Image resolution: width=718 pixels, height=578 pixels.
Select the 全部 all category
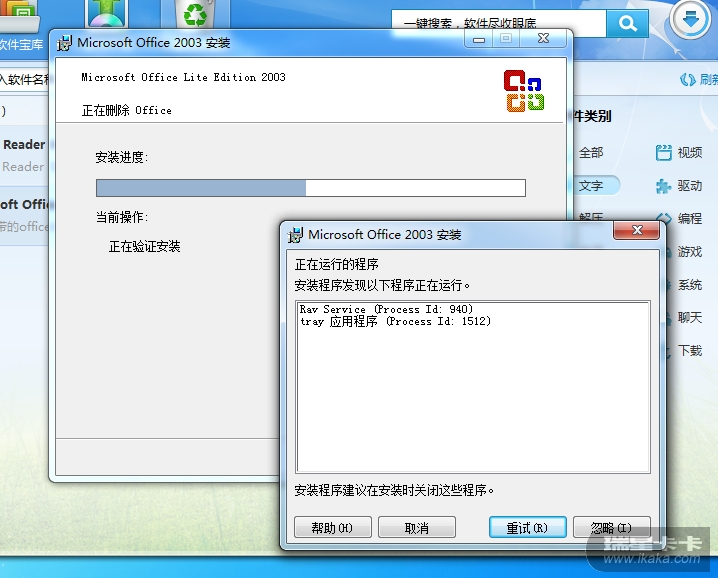(591, 153)
